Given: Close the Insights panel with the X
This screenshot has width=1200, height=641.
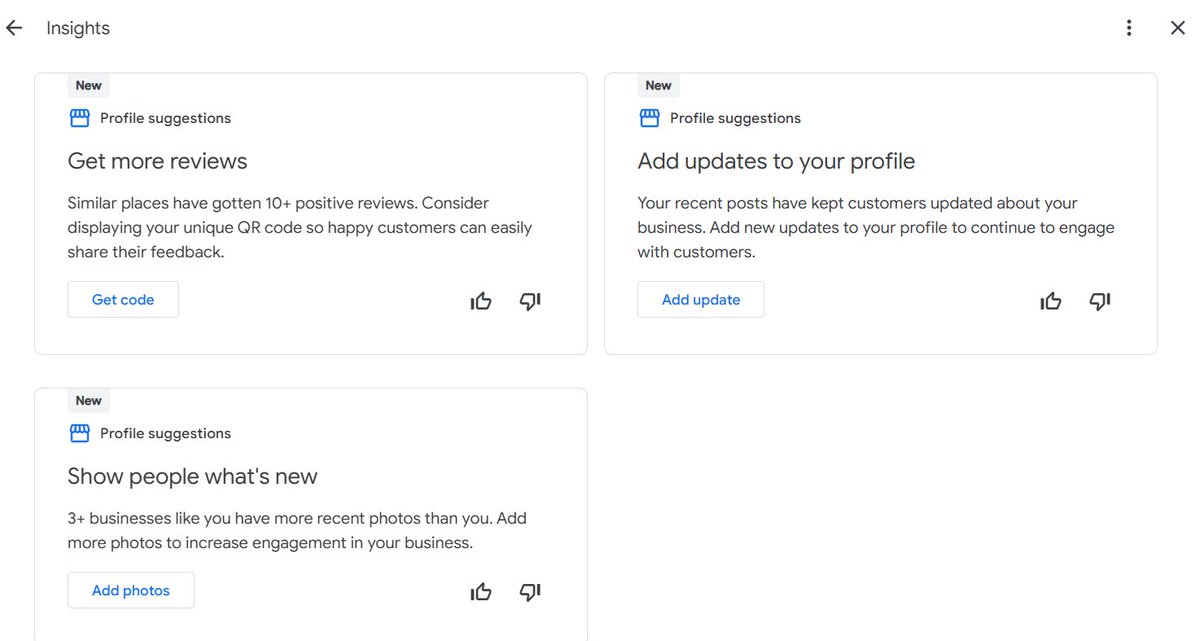Looking at the screenshot, I should tap(1178, 28).
